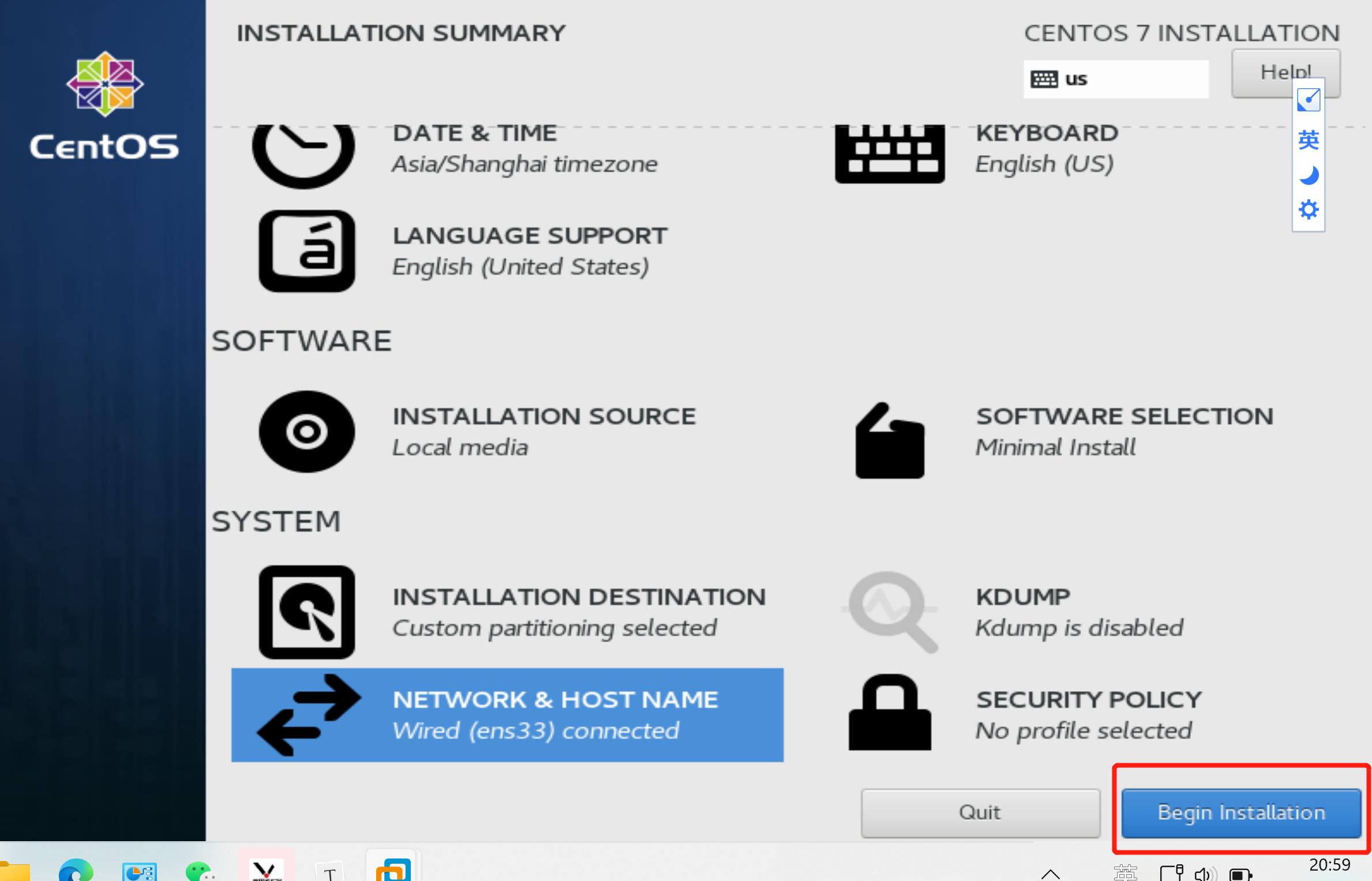The height and width of the screenshot is (881, 1372).
Task: Click the INSTALLATION SOURCE label
Action: point(544,417)
